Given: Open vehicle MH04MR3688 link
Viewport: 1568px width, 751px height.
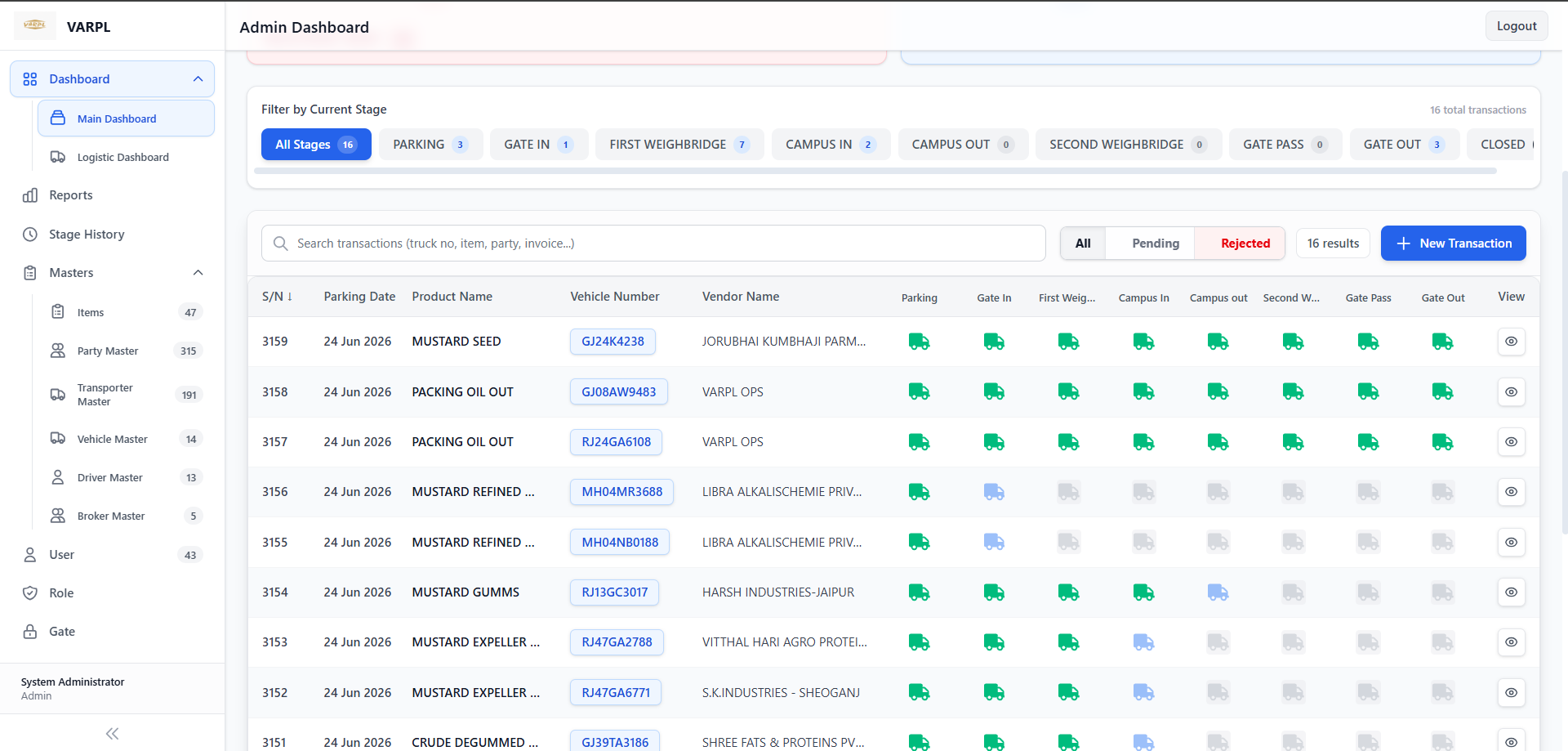Looking at the screenshot, I should (621, 492).
